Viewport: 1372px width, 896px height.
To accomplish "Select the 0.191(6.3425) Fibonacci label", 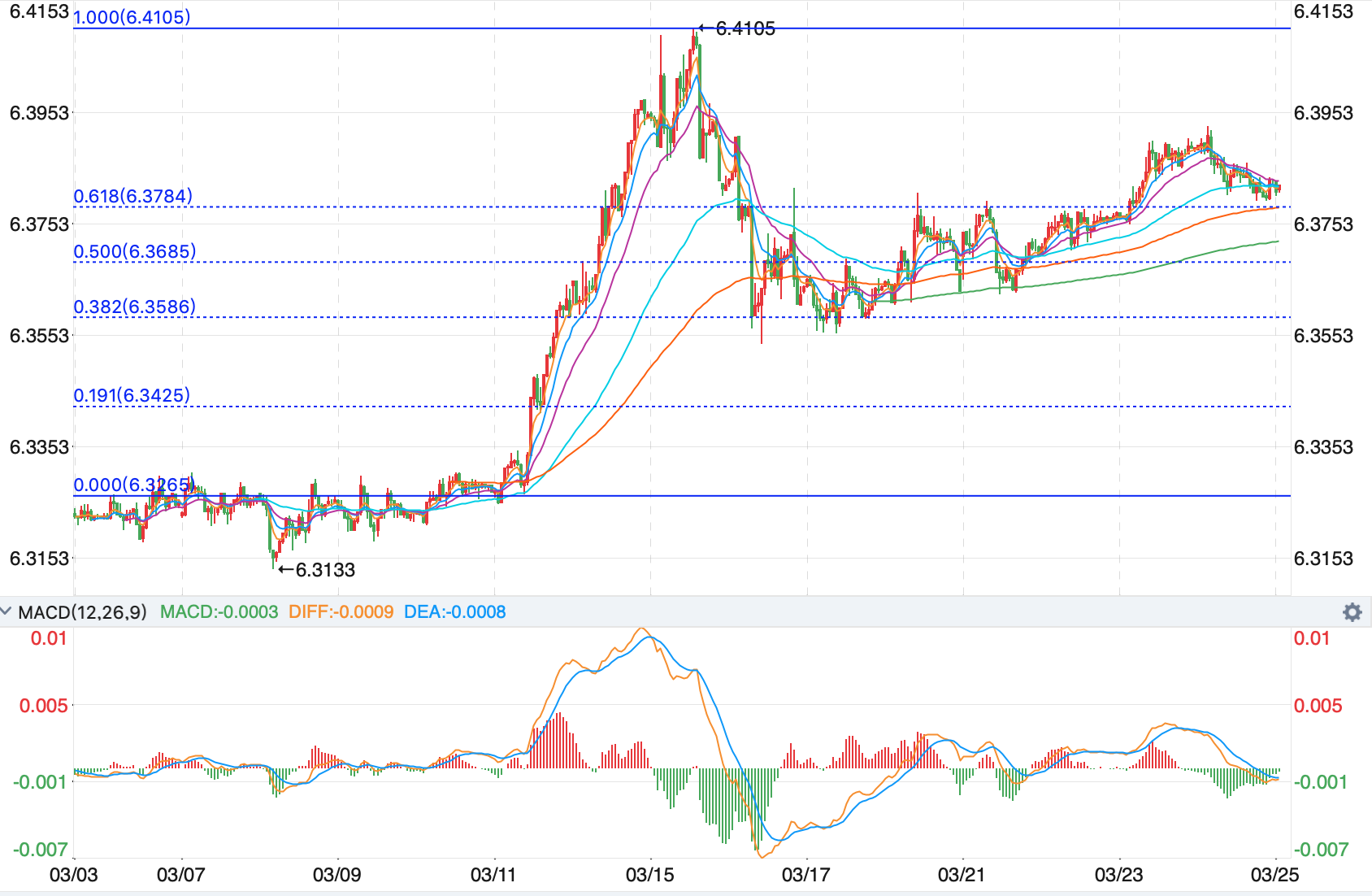I will pos(132,395).
